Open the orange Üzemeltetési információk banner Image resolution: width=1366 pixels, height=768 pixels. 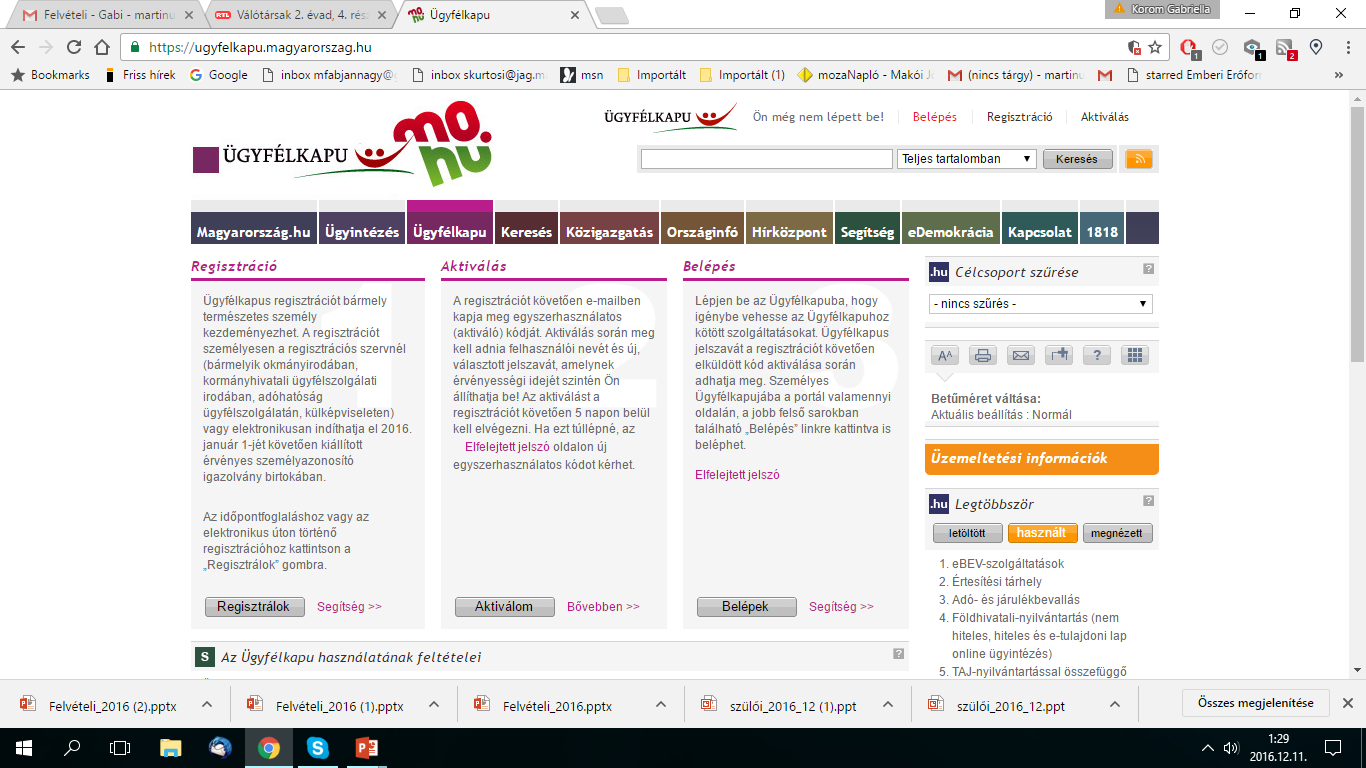click(x=1041, y=459)
